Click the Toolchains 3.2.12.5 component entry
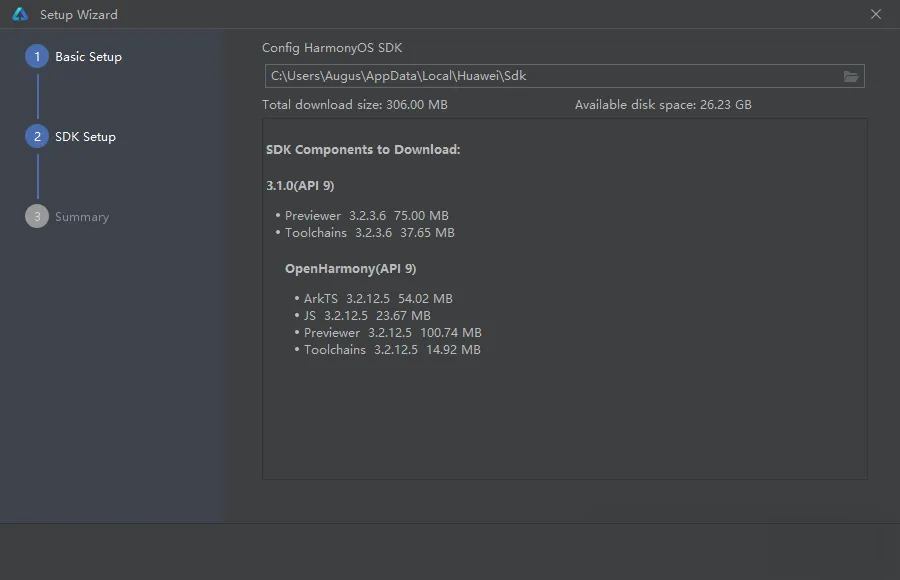The image size is (900, 580). [387, 350]
